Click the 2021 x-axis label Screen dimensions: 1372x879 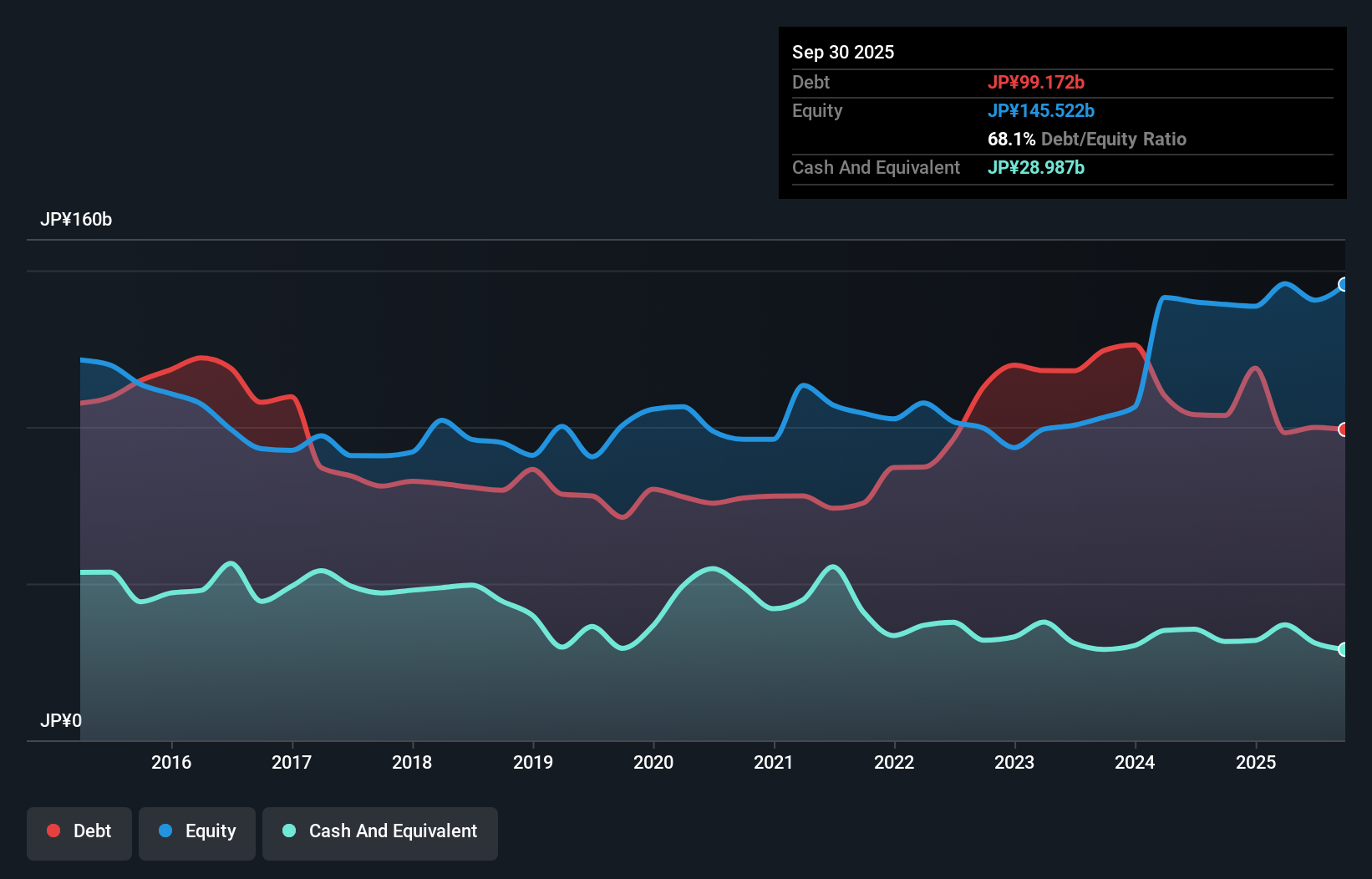pyautogui.click(x=774, y=762)
